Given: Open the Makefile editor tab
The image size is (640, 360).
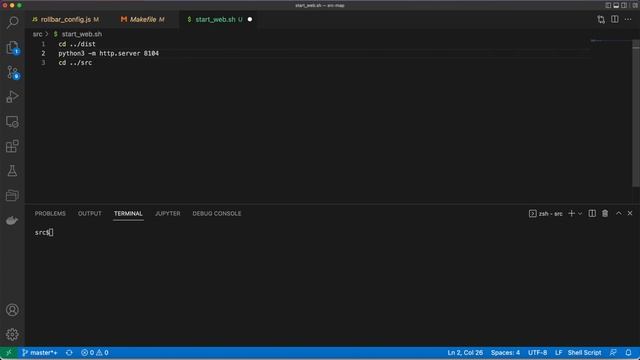Looking at the screenshot, I should [x=144, y=19].
